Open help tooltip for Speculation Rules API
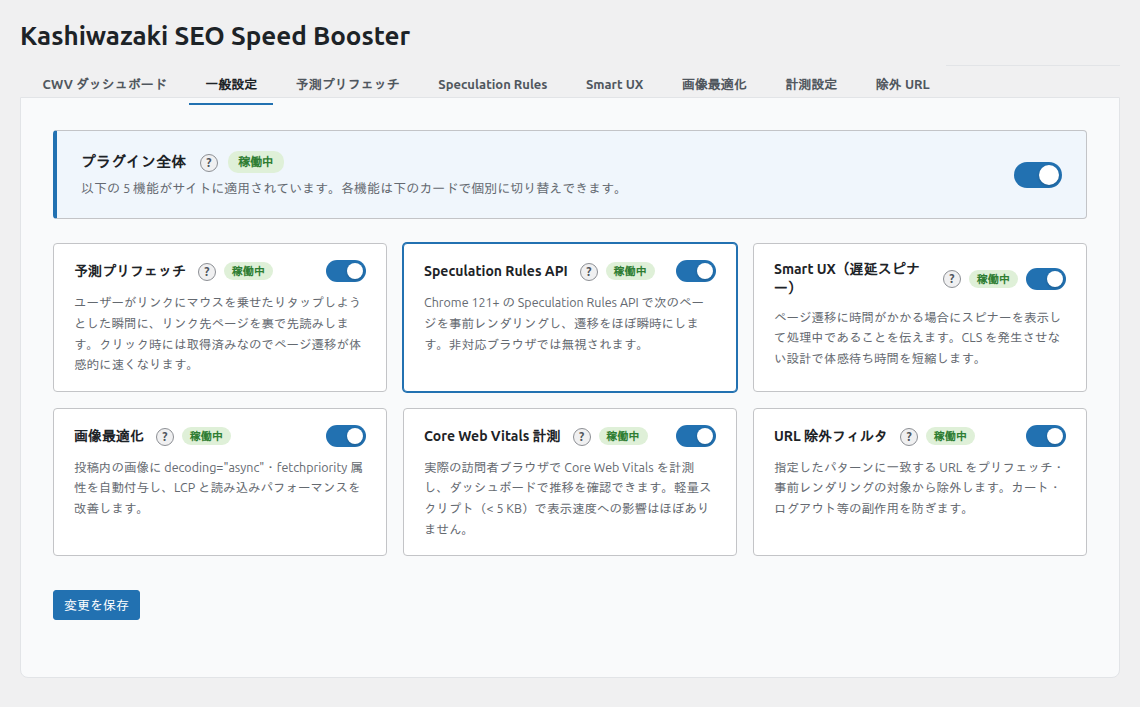The width and height of the screenshot is (1140, 707). pyautogui.click(x=589, y=271)
